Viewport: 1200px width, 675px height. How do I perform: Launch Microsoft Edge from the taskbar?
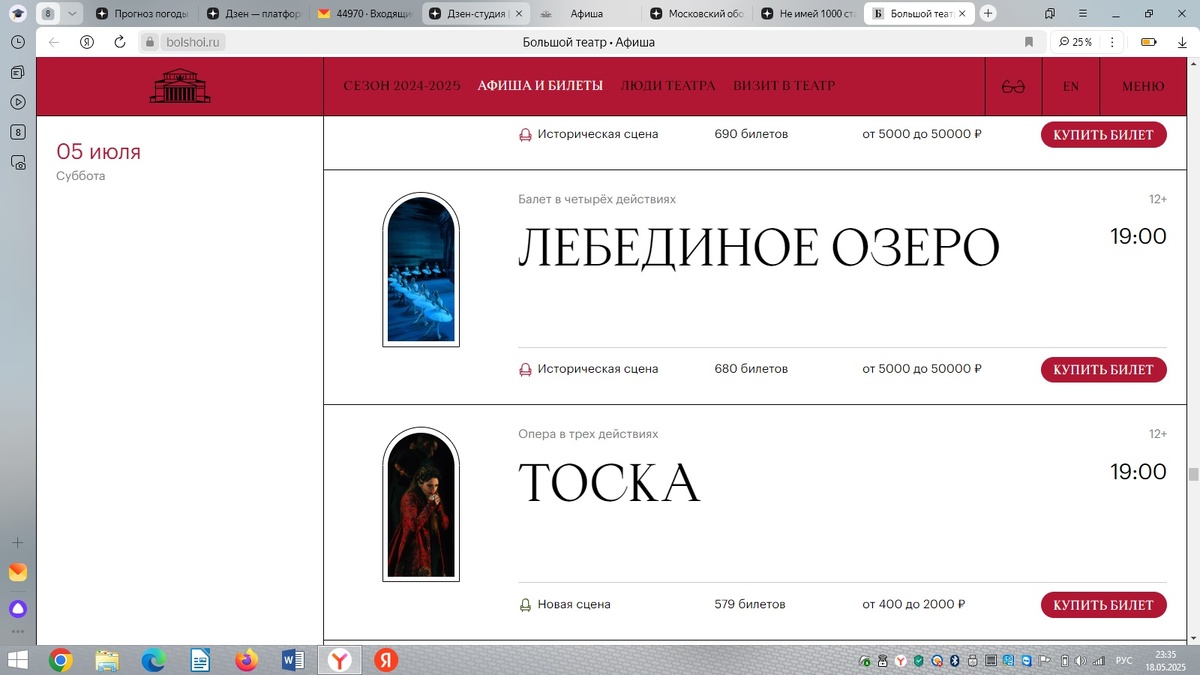(x=153, y=660)
